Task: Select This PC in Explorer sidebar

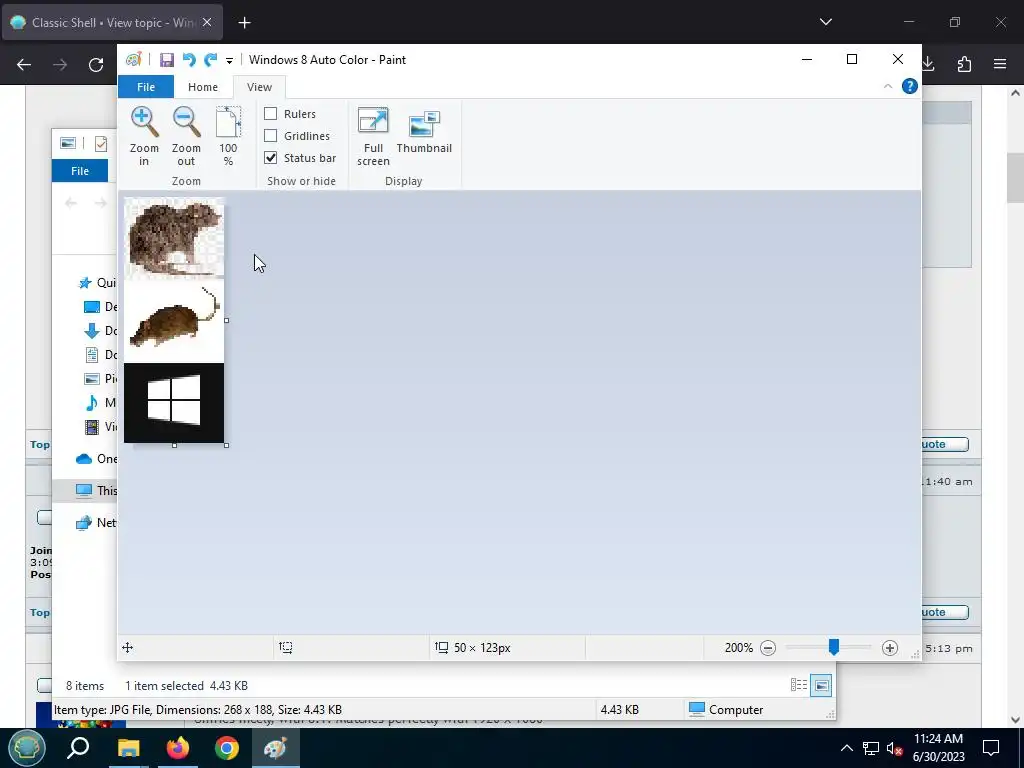Action: coord(96,490)
